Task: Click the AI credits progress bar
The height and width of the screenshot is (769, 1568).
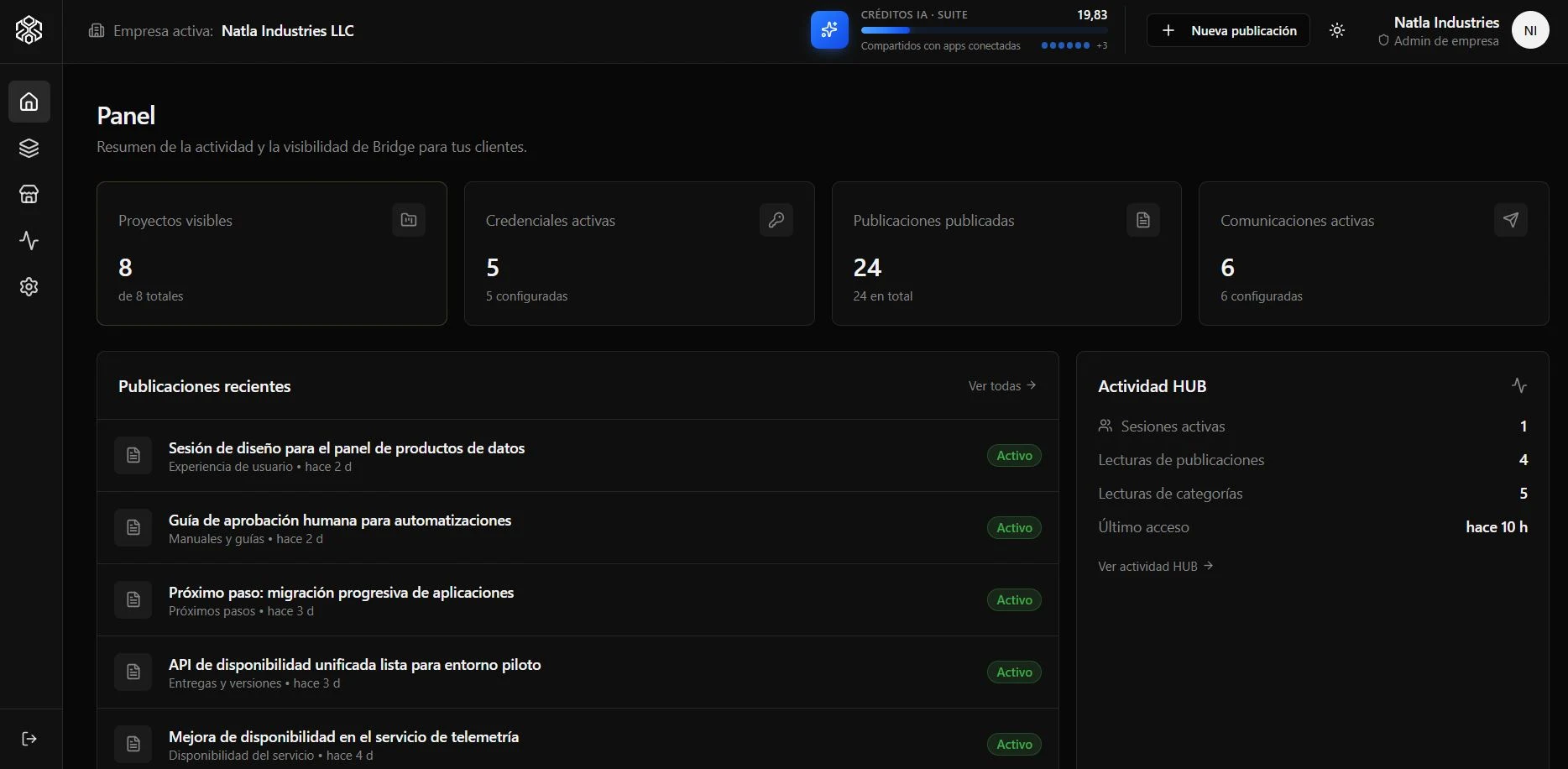Action: pyautogui.click(x=984, y=30)
